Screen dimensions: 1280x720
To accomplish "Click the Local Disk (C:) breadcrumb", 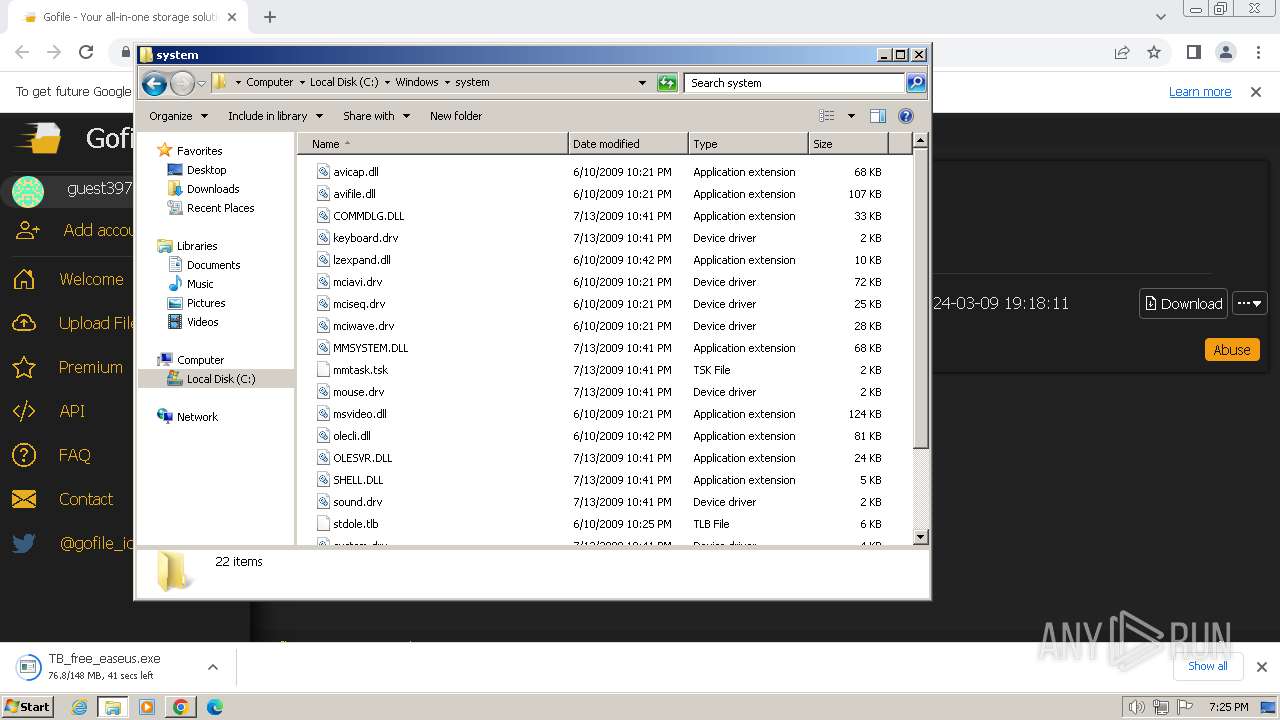I will click(x=344, y=83).
